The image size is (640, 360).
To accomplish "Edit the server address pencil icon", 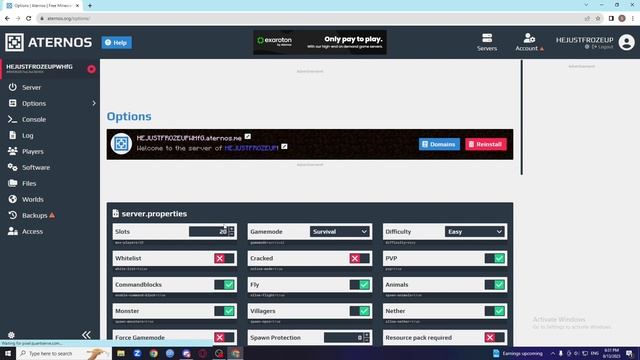I will tap(248, 137).
